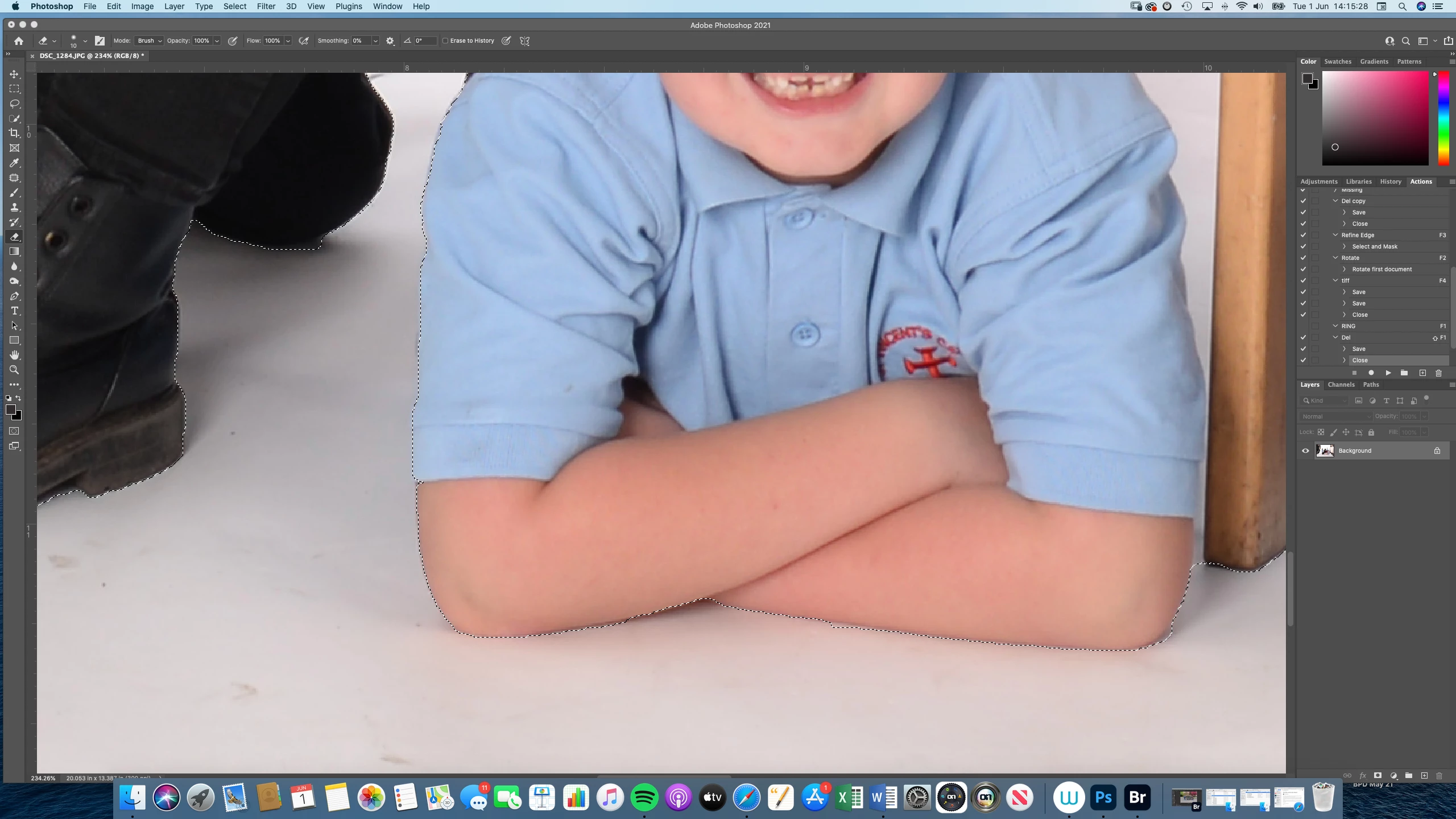Screen dimensions: 1456x819
Task: Expand the Select and Mask action step
Action: (x=1345, y=246)
